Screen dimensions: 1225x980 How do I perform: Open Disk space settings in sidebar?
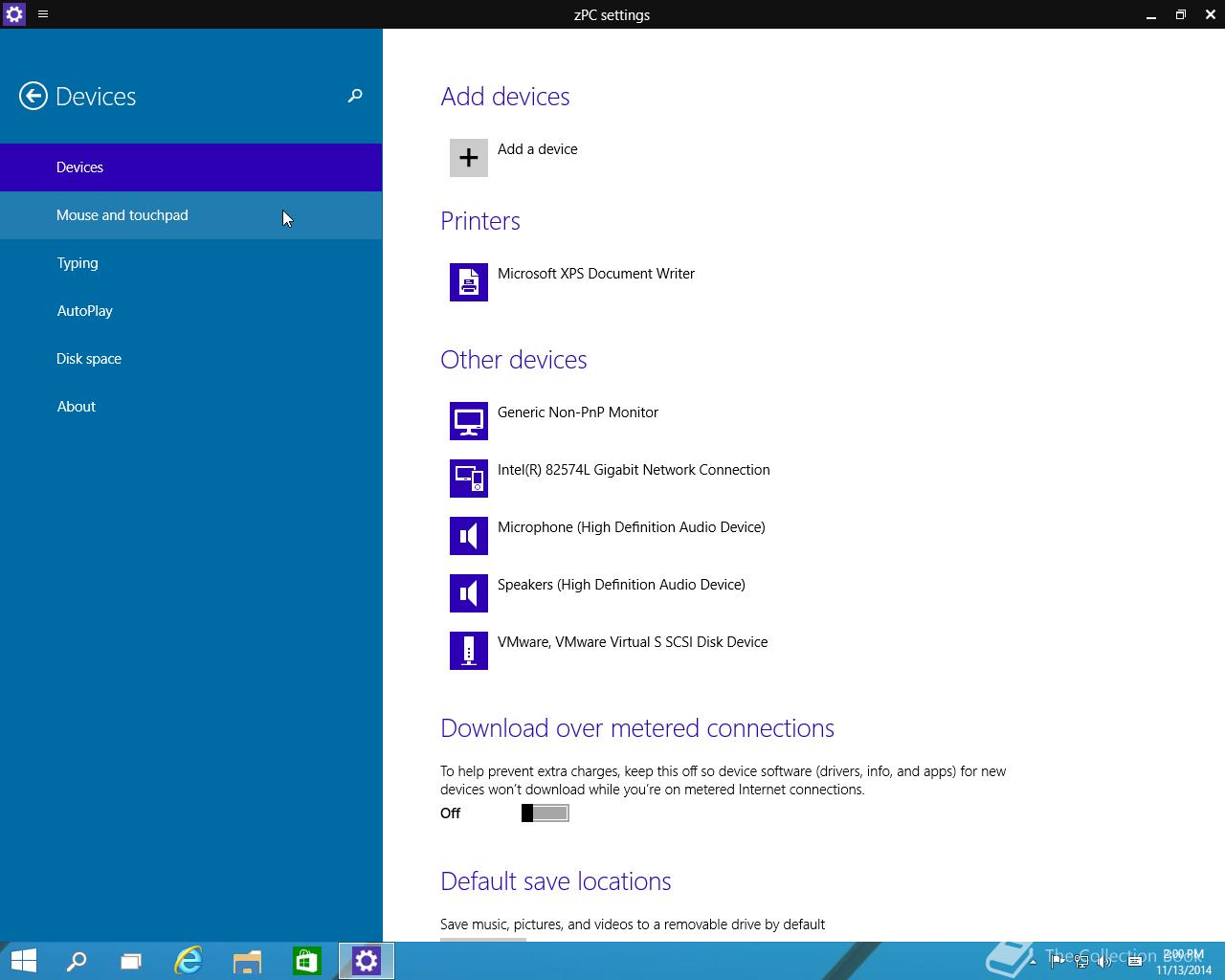click(191, 359)
